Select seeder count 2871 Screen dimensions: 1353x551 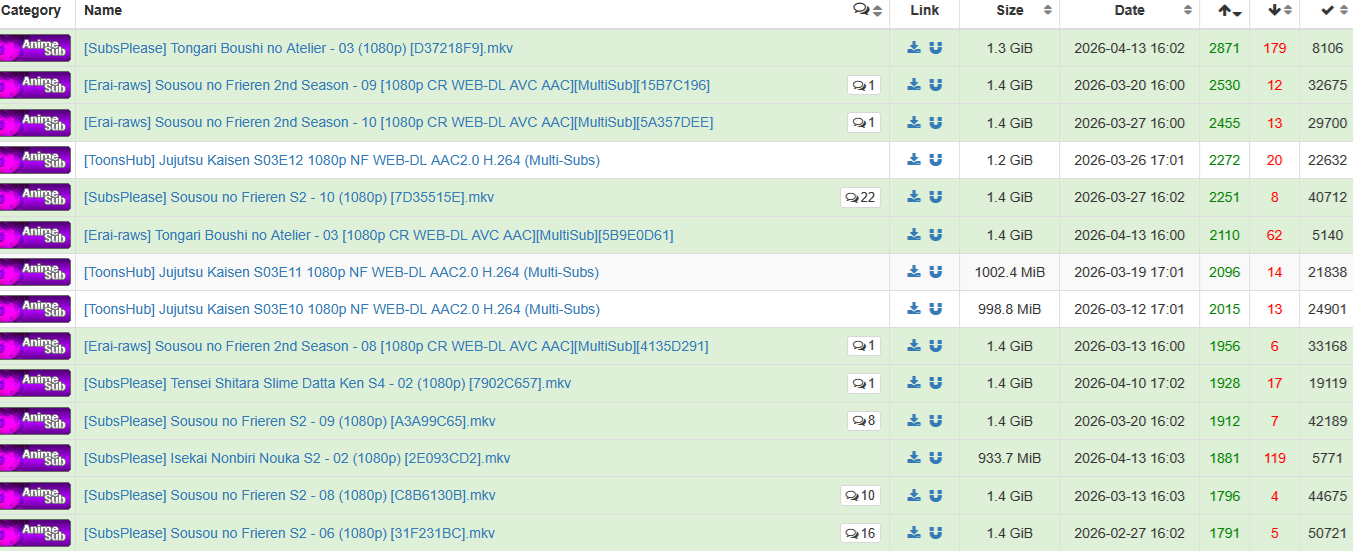coord(1224,48)
